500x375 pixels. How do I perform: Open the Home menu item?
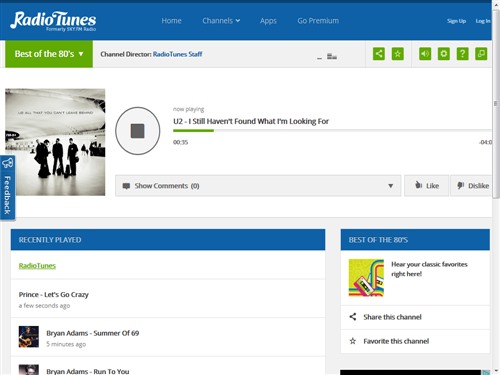(x=171, y=21)
